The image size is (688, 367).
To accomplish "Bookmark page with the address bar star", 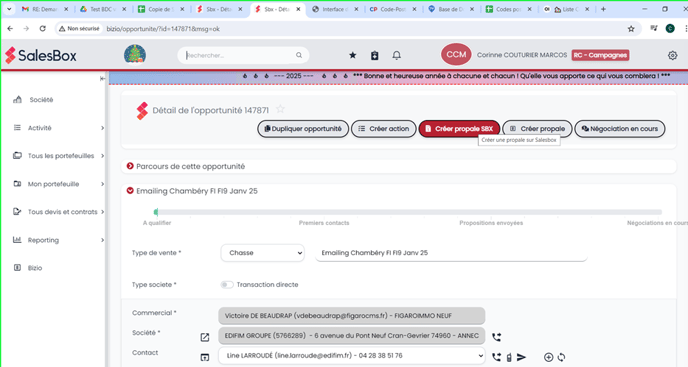I will point(631,29).
